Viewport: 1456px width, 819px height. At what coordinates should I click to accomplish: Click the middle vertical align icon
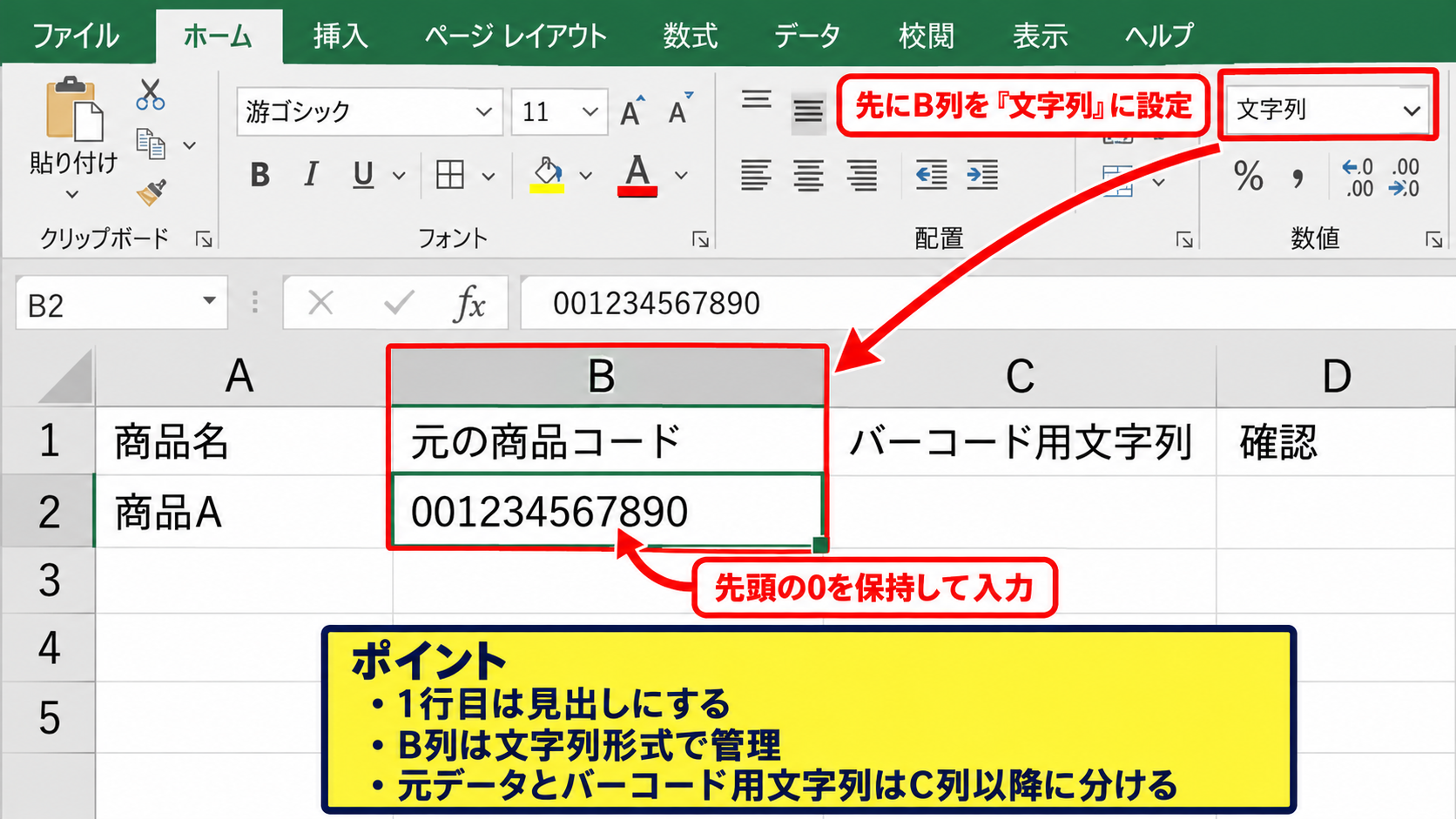click(808, 111)
